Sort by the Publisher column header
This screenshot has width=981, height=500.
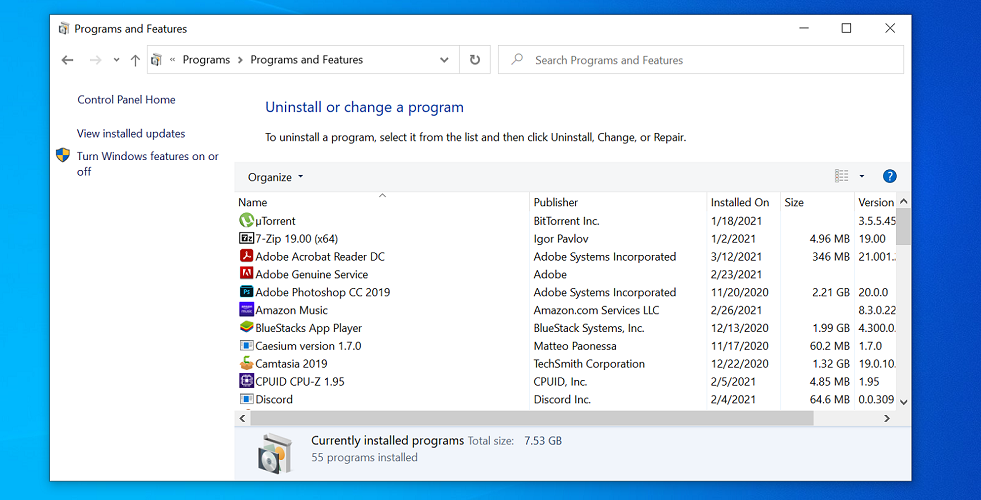pos(556,202)
